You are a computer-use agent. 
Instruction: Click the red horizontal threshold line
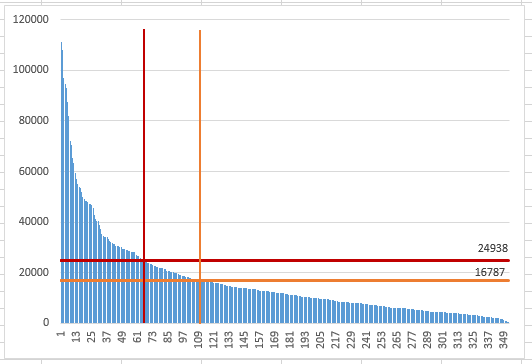pyautogui.click(x=285, y=261)
